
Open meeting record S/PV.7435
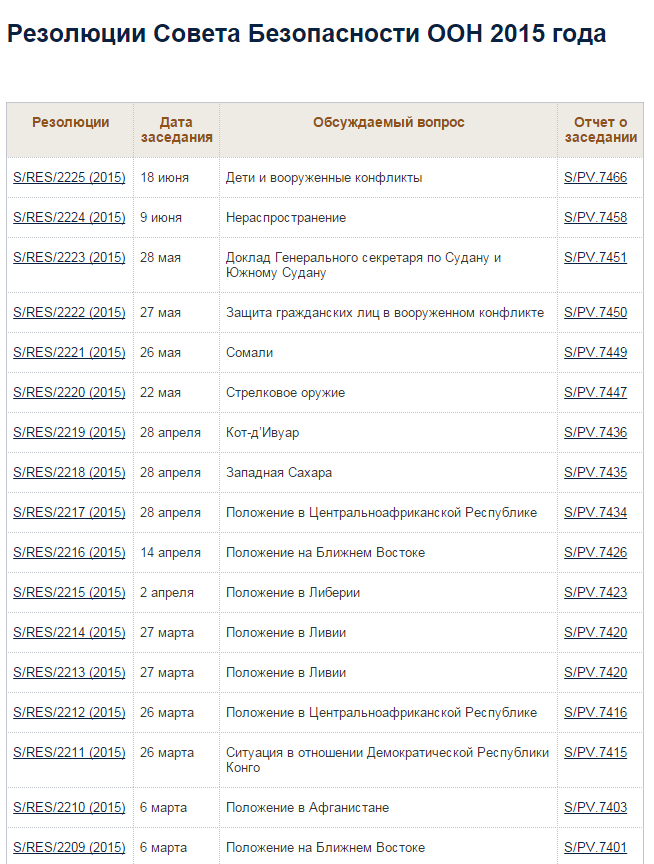coord(596,472)
